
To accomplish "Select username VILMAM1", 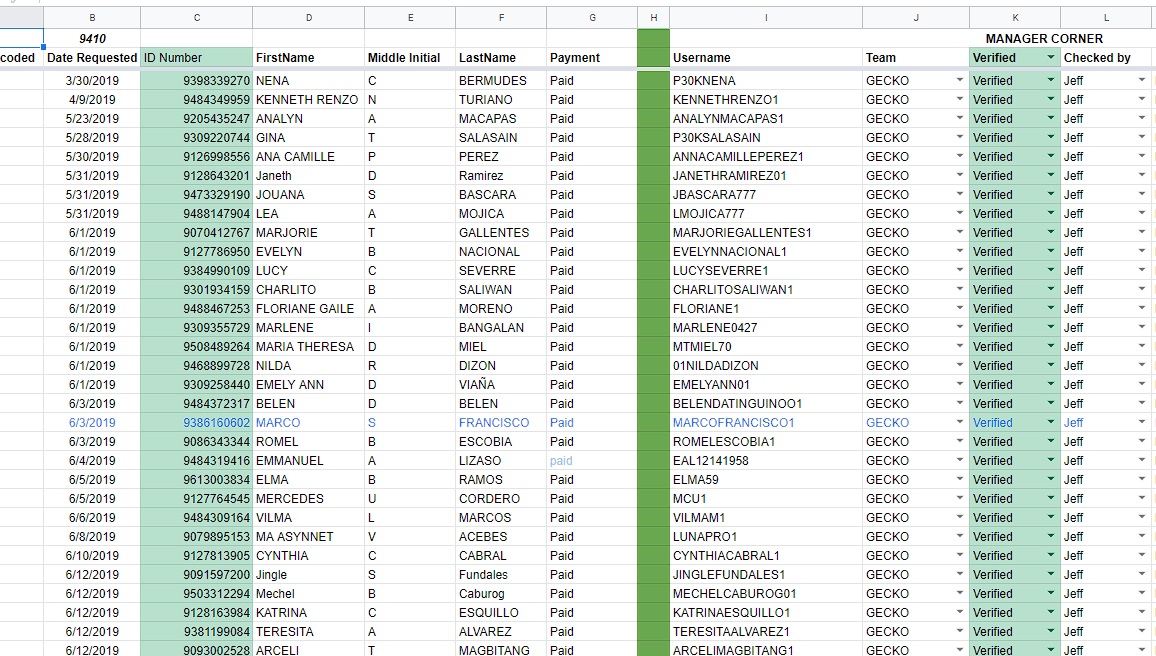I will (766, 517).
